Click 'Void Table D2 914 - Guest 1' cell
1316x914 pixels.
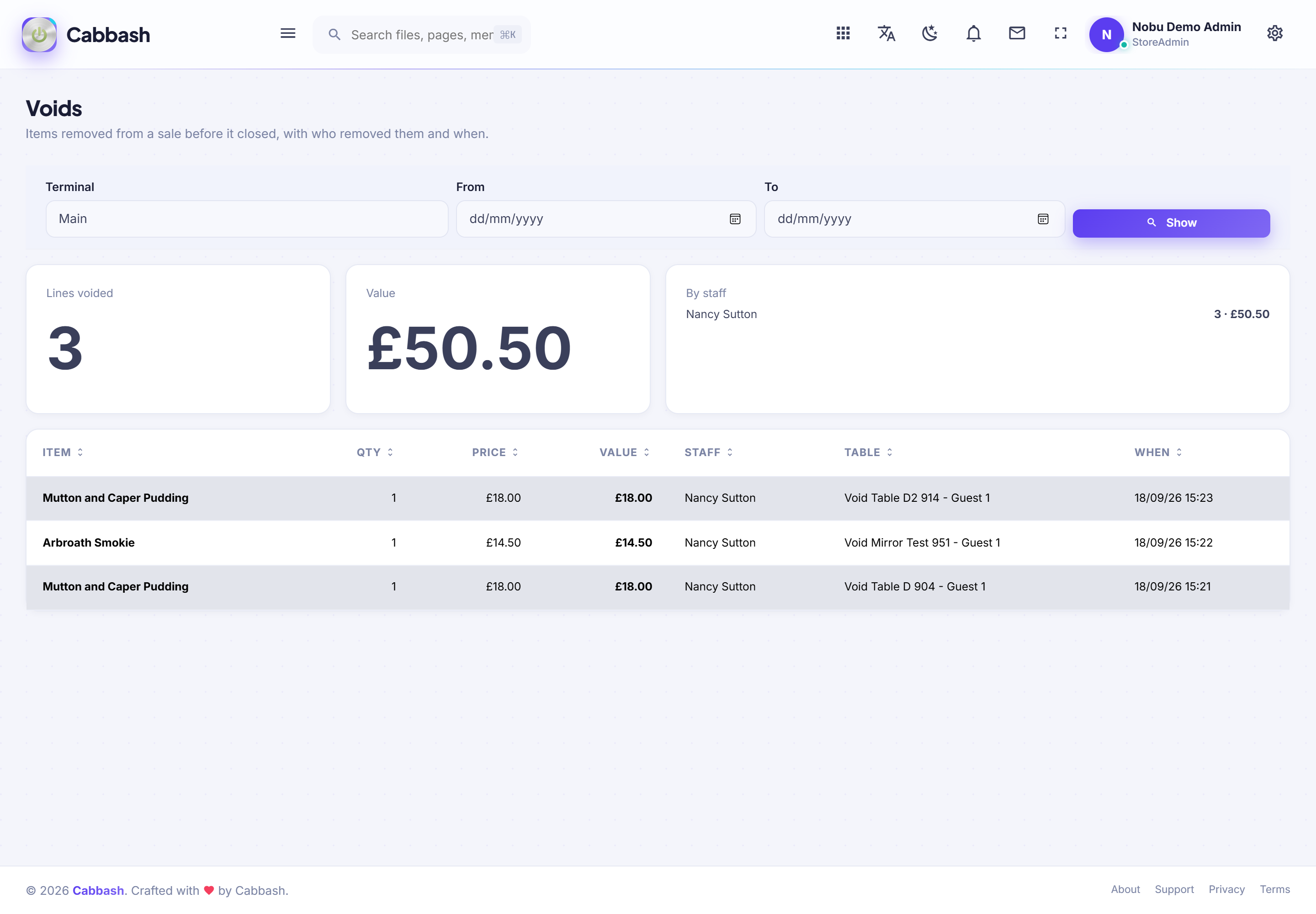pos(917,498)
